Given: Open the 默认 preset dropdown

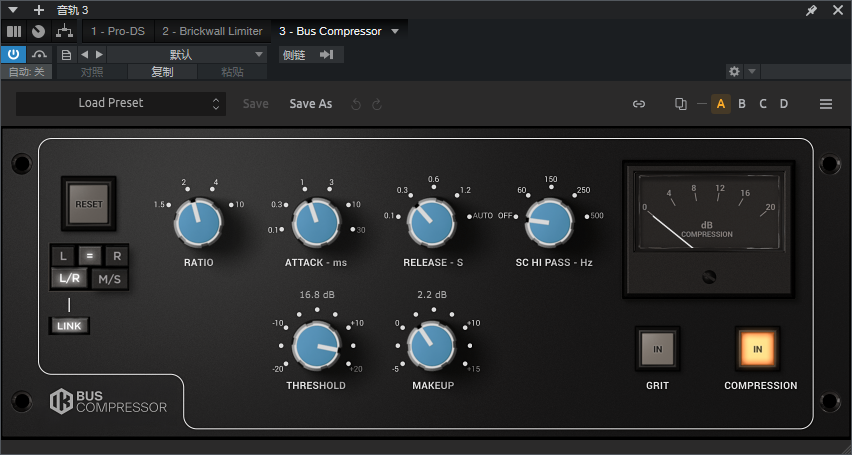Looking at the screenshot, I should (x=186, y=55).
